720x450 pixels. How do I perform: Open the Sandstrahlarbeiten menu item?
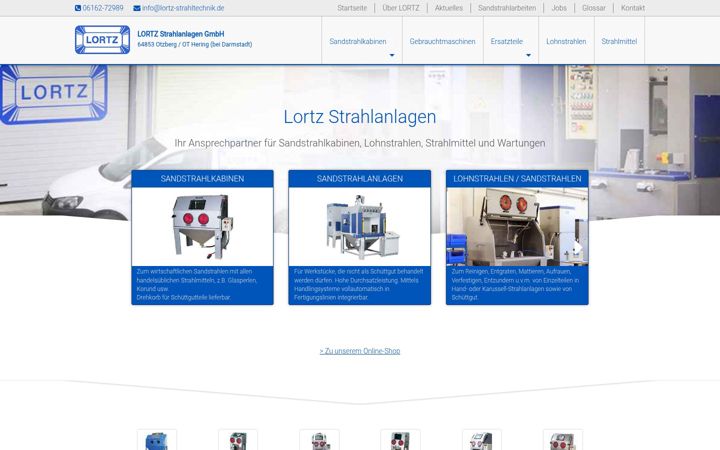tap(507, 8)
